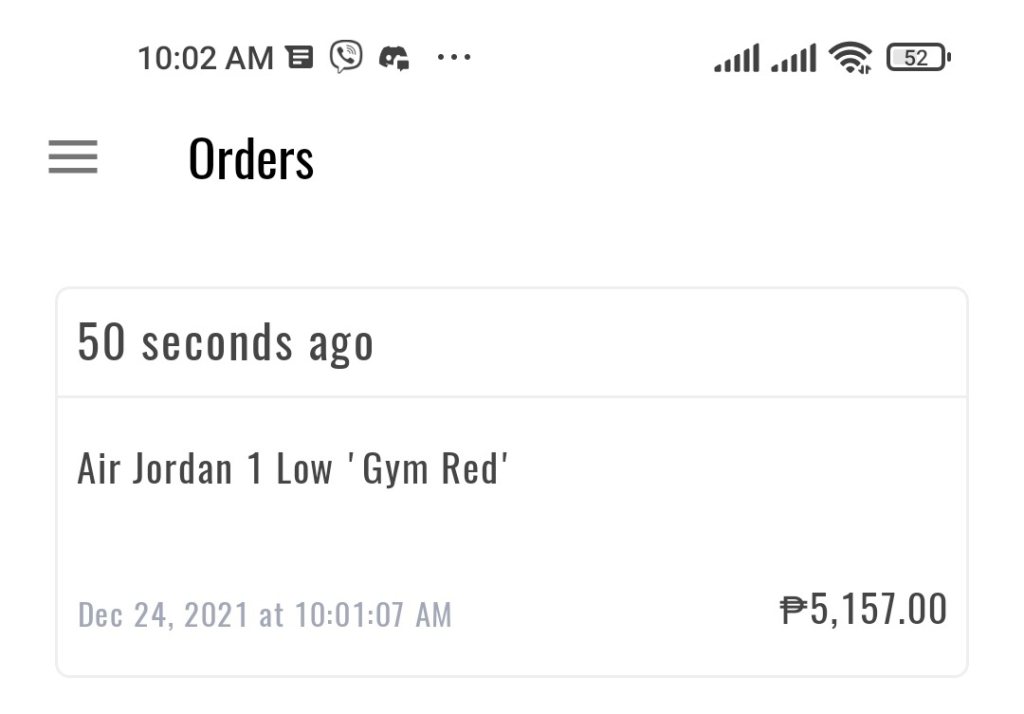The height and width of the screenshot is (714, 1024).
Task: Tap the 10:02 AM status bar clock
Action: pos(205,58)
